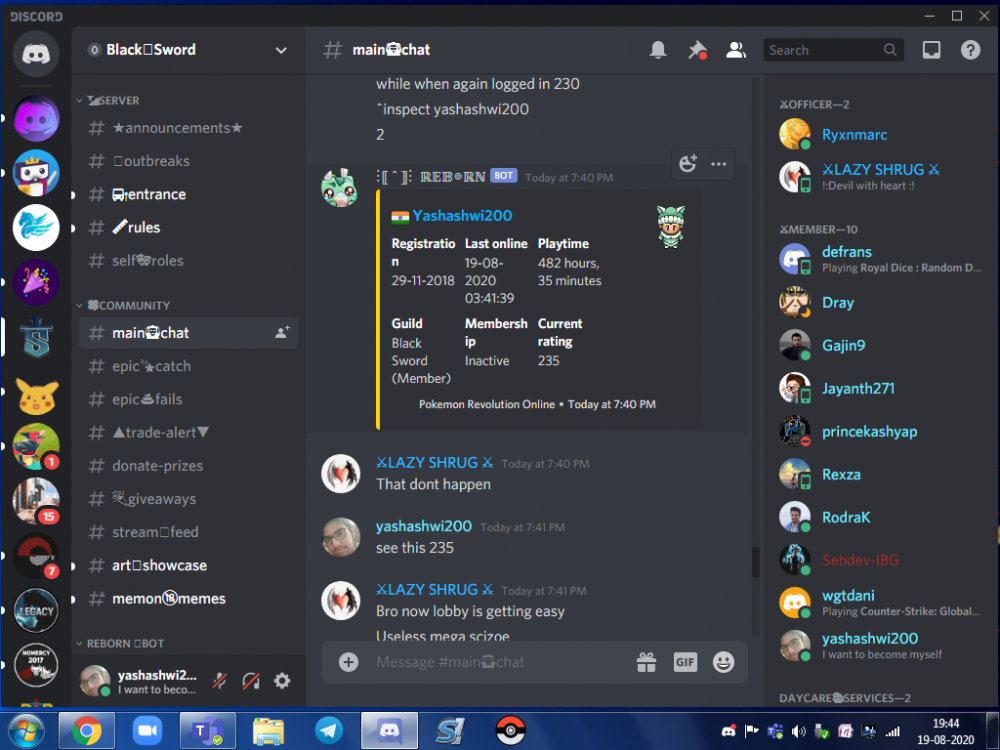Open Yashashwi200 profile link in embed
1000x750 pixels.
[x=462, y=216]
